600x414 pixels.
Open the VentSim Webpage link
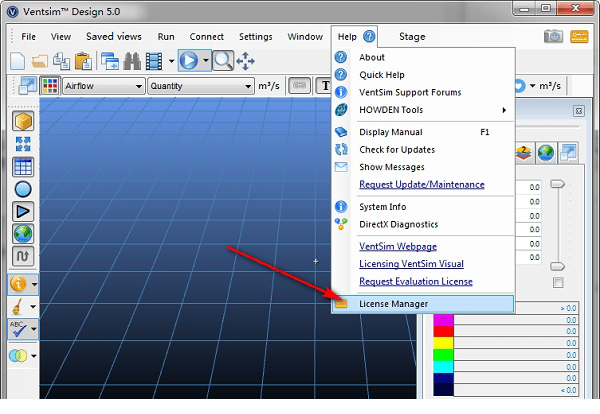pos(398,246)
